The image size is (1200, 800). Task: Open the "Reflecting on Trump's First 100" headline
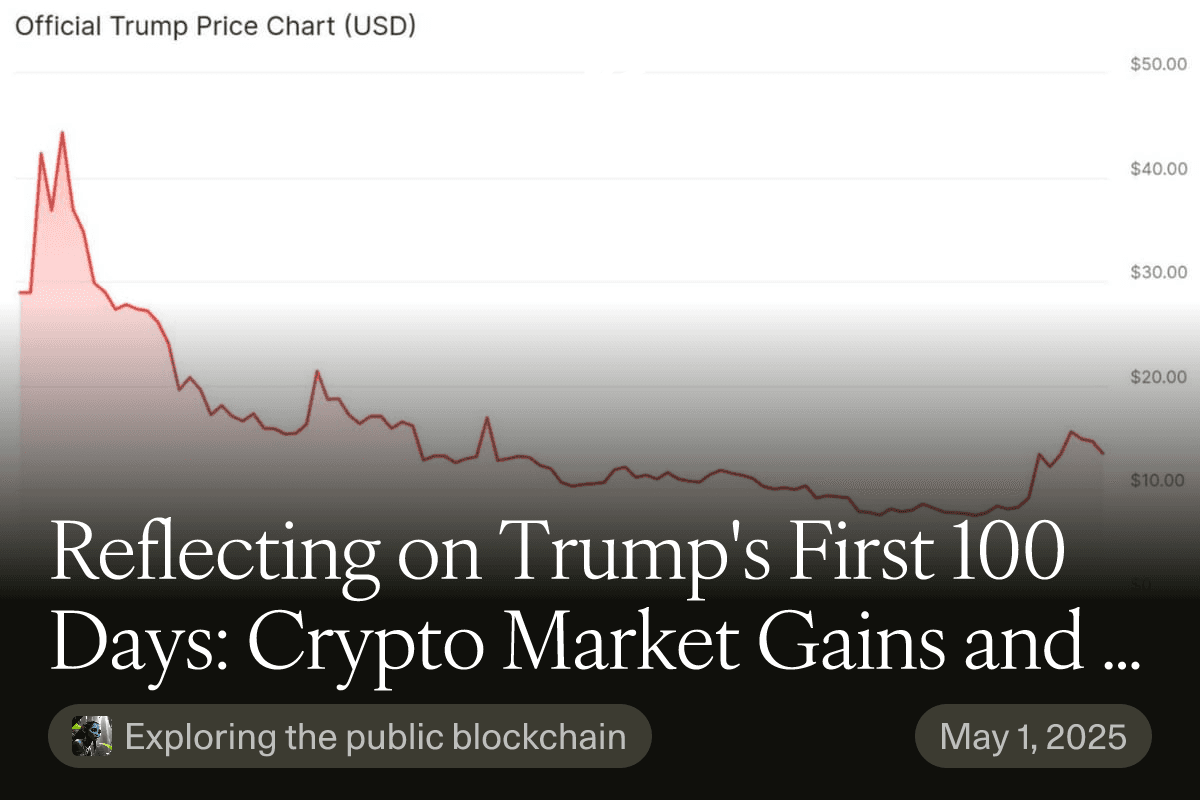point(557,554)
